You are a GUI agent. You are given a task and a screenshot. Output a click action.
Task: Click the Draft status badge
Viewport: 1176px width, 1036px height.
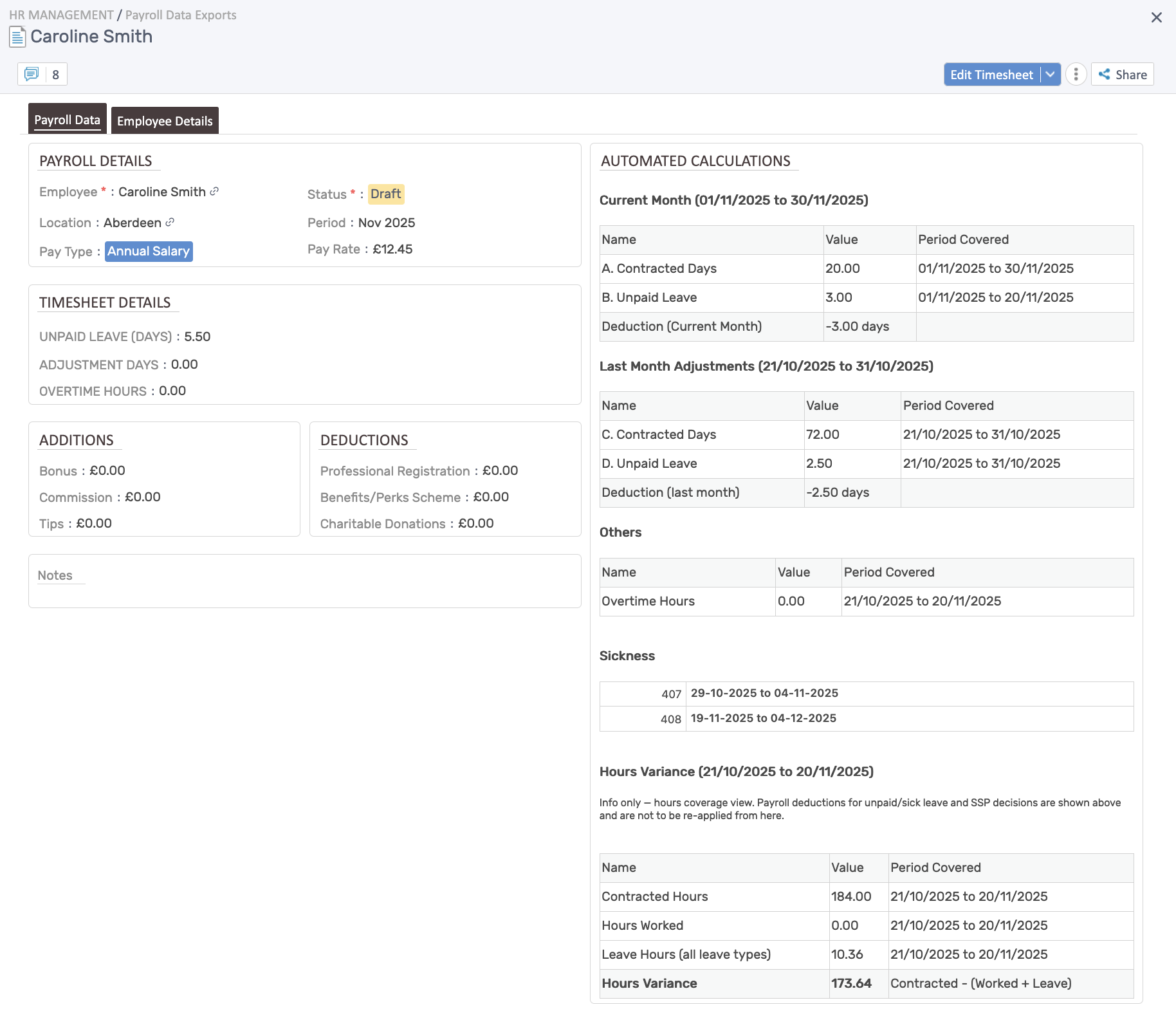click(385, 194)
